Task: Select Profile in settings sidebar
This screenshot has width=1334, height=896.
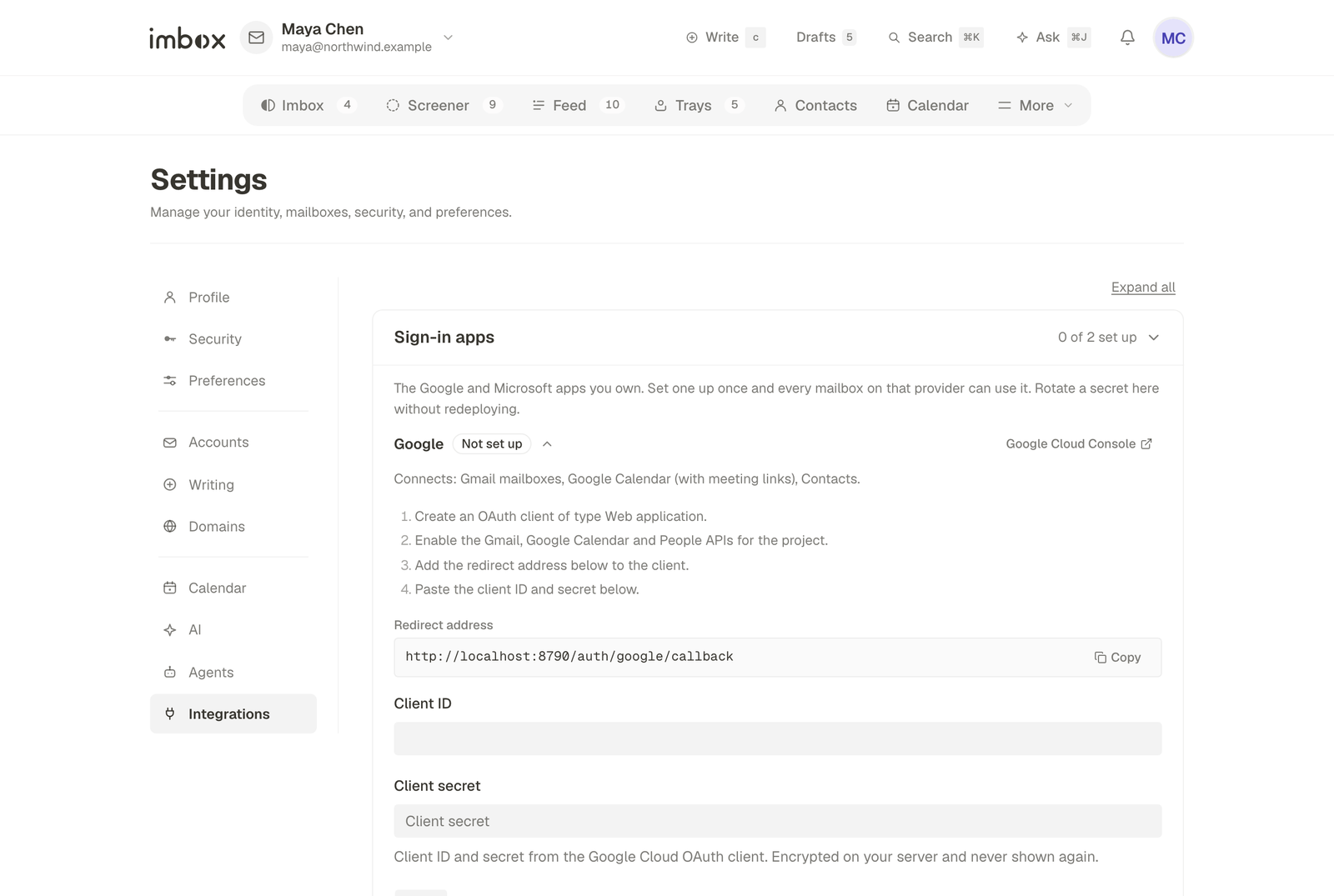Action: 233,298
